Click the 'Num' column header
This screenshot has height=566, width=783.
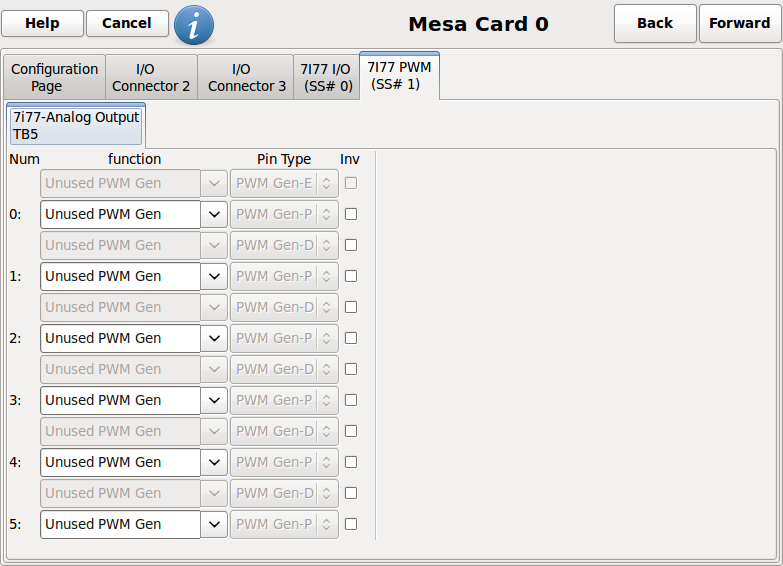[x=24, y=159]
